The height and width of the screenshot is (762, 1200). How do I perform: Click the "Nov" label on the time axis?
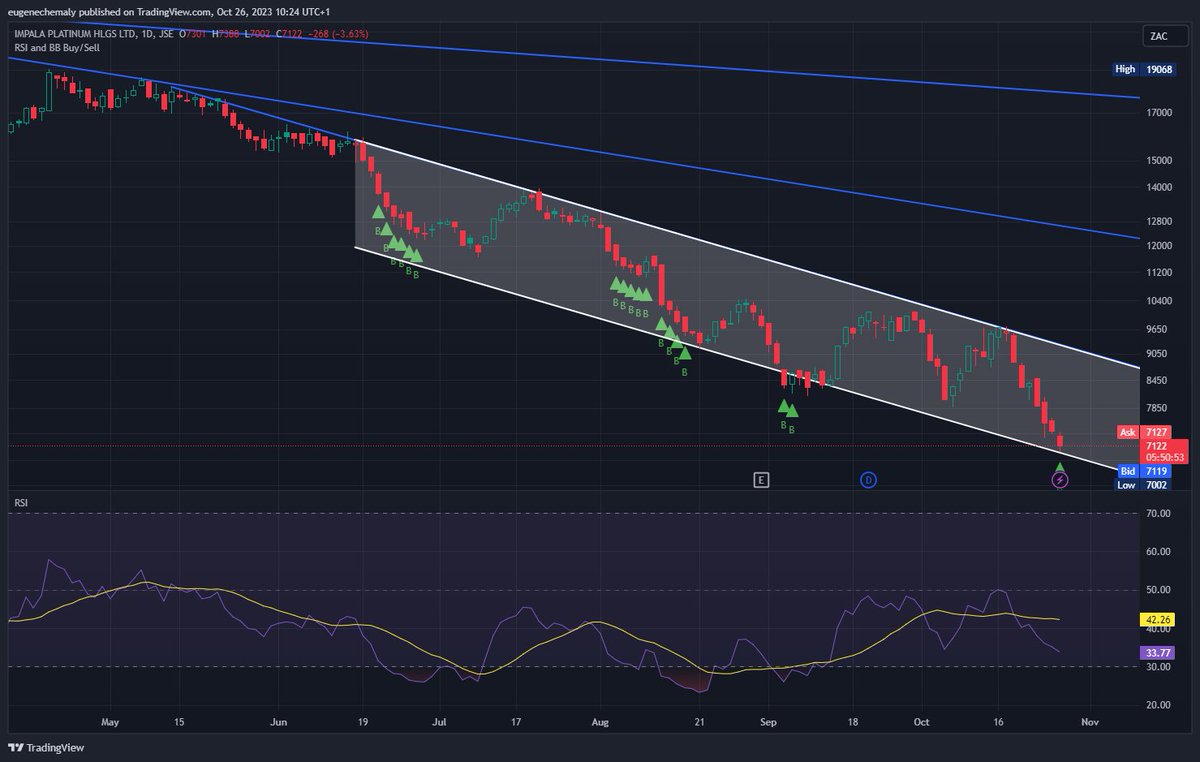point(1090,721)
